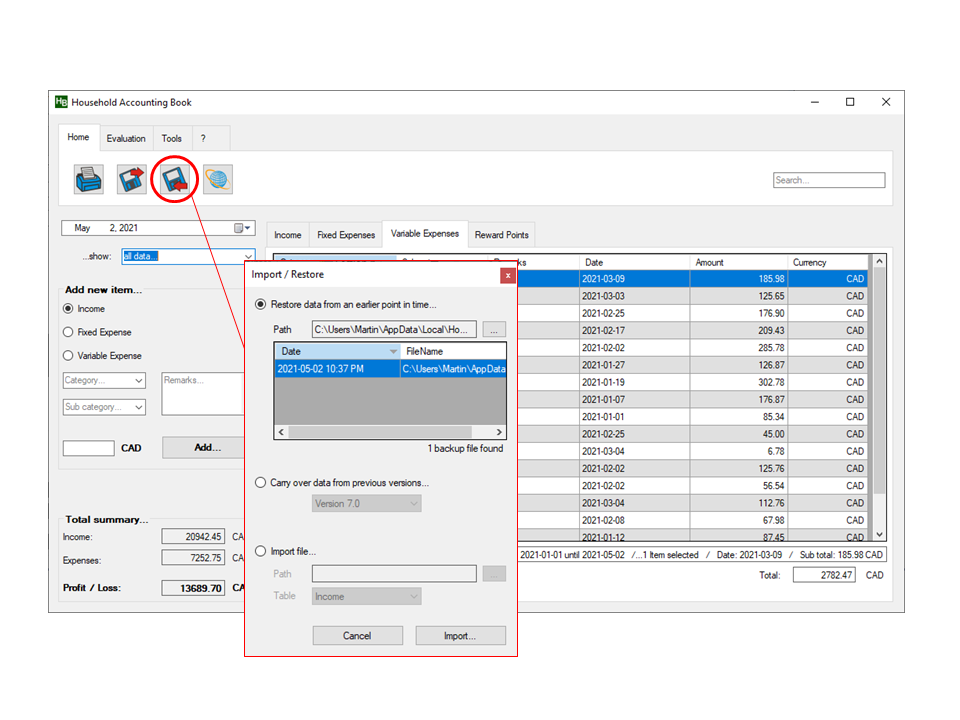Click the Print icon in the toolbar
The width and height of the screenshot is (960, 720).
click(88, 179)
